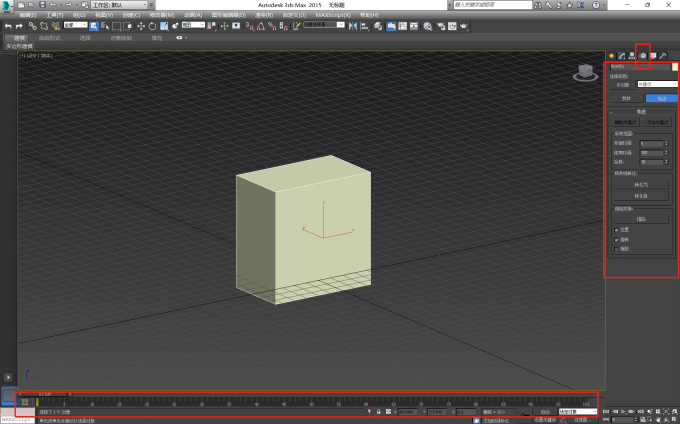Choose the Rectangular Selection Region tool

[116, 26]
